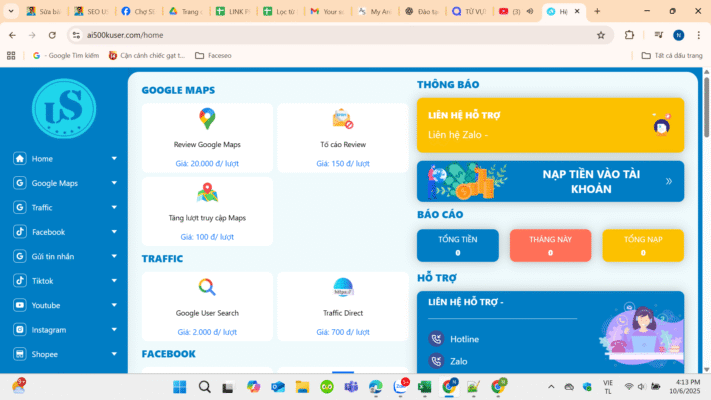Click the Review Google Maps pin icon
The width and height of the screenshot is (711, 400).
(207, 119)
